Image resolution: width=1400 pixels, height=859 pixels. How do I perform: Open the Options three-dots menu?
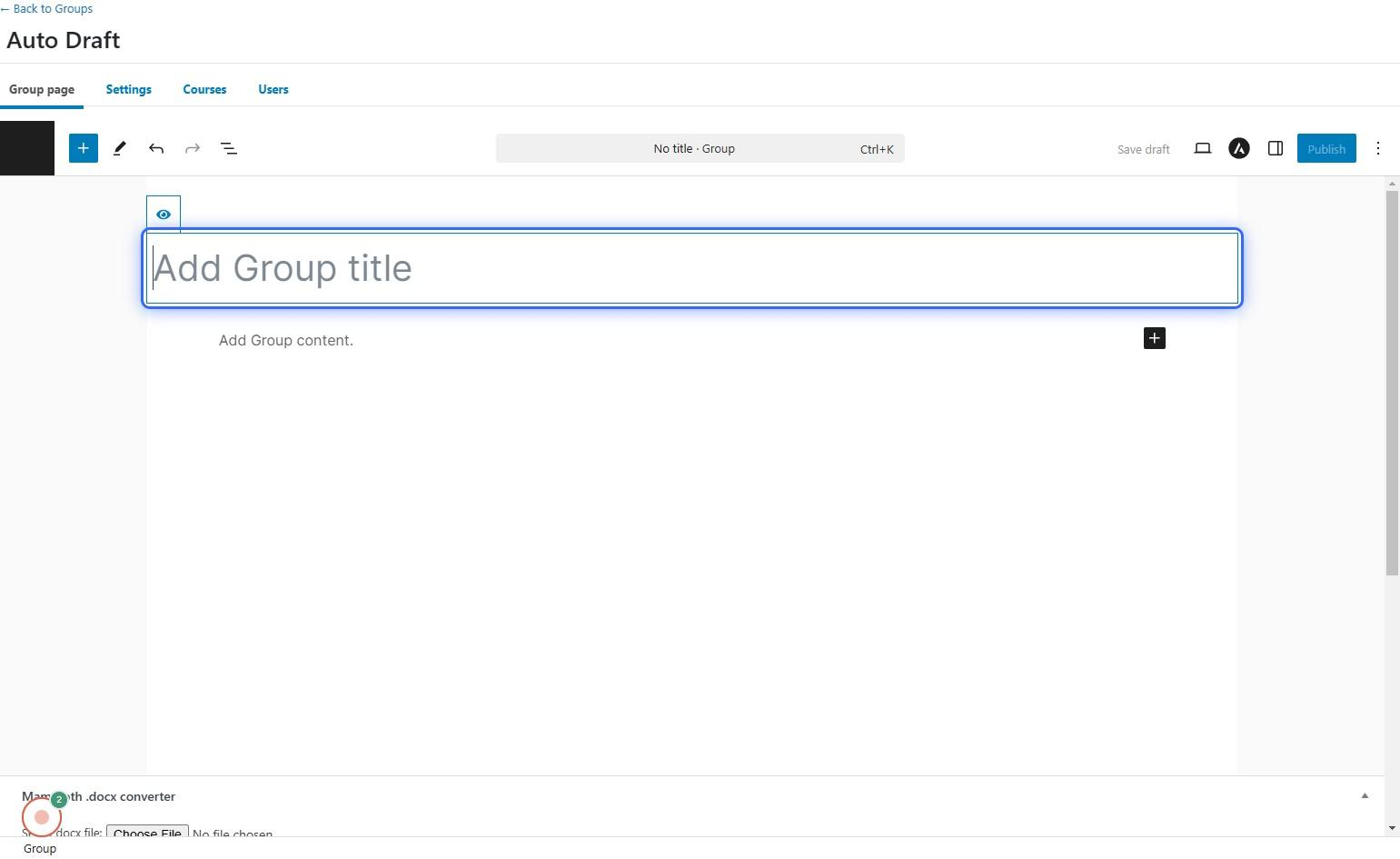tap(1377, 148)
